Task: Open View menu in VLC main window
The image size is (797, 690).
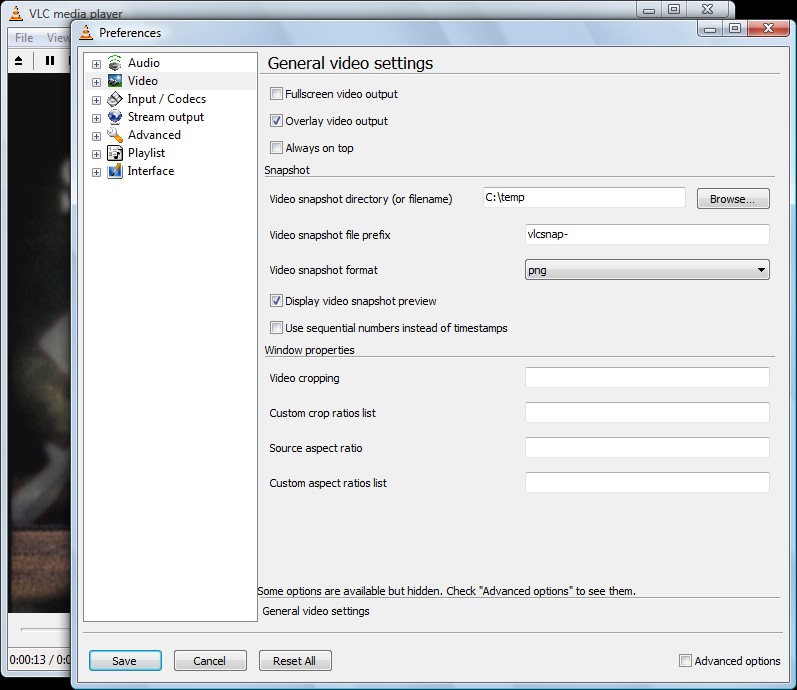Action: 57,38
